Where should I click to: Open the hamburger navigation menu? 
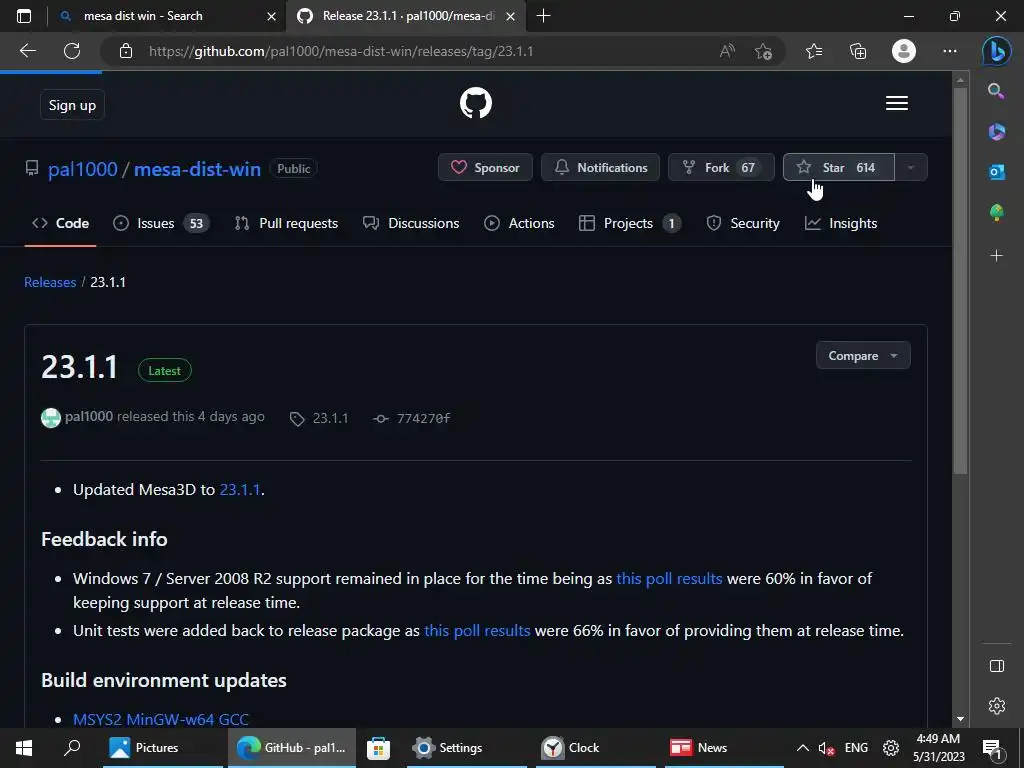click(897, 103)
